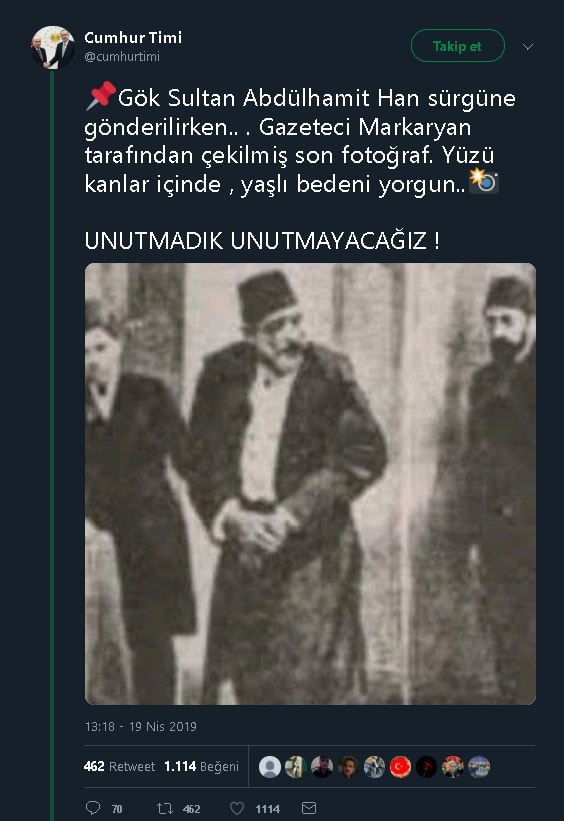Open Cumhur Timi profile avatar

click(52, 48)
